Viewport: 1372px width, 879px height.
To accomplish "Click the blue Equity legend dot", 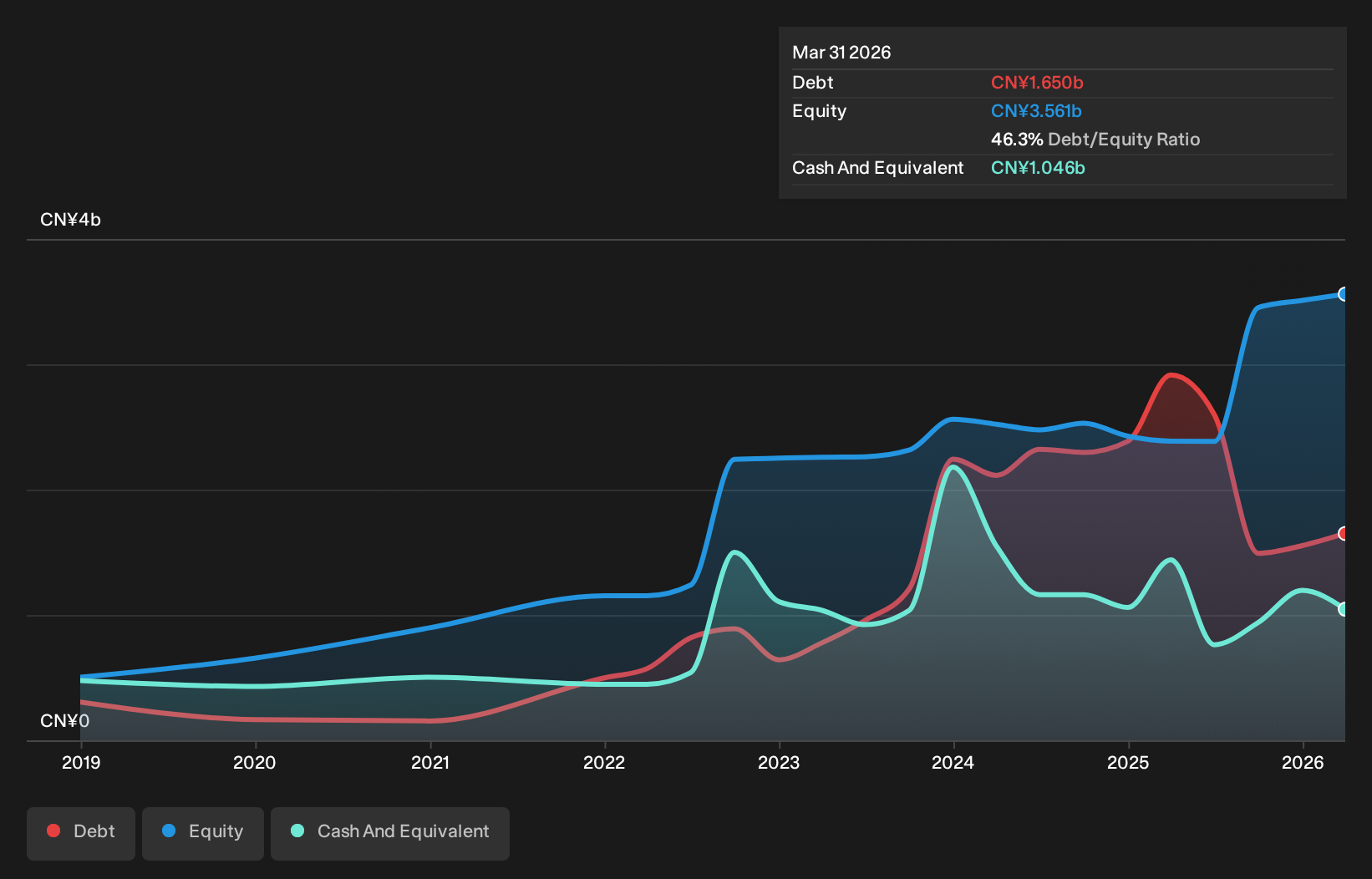I will click(x=169, y=831).
